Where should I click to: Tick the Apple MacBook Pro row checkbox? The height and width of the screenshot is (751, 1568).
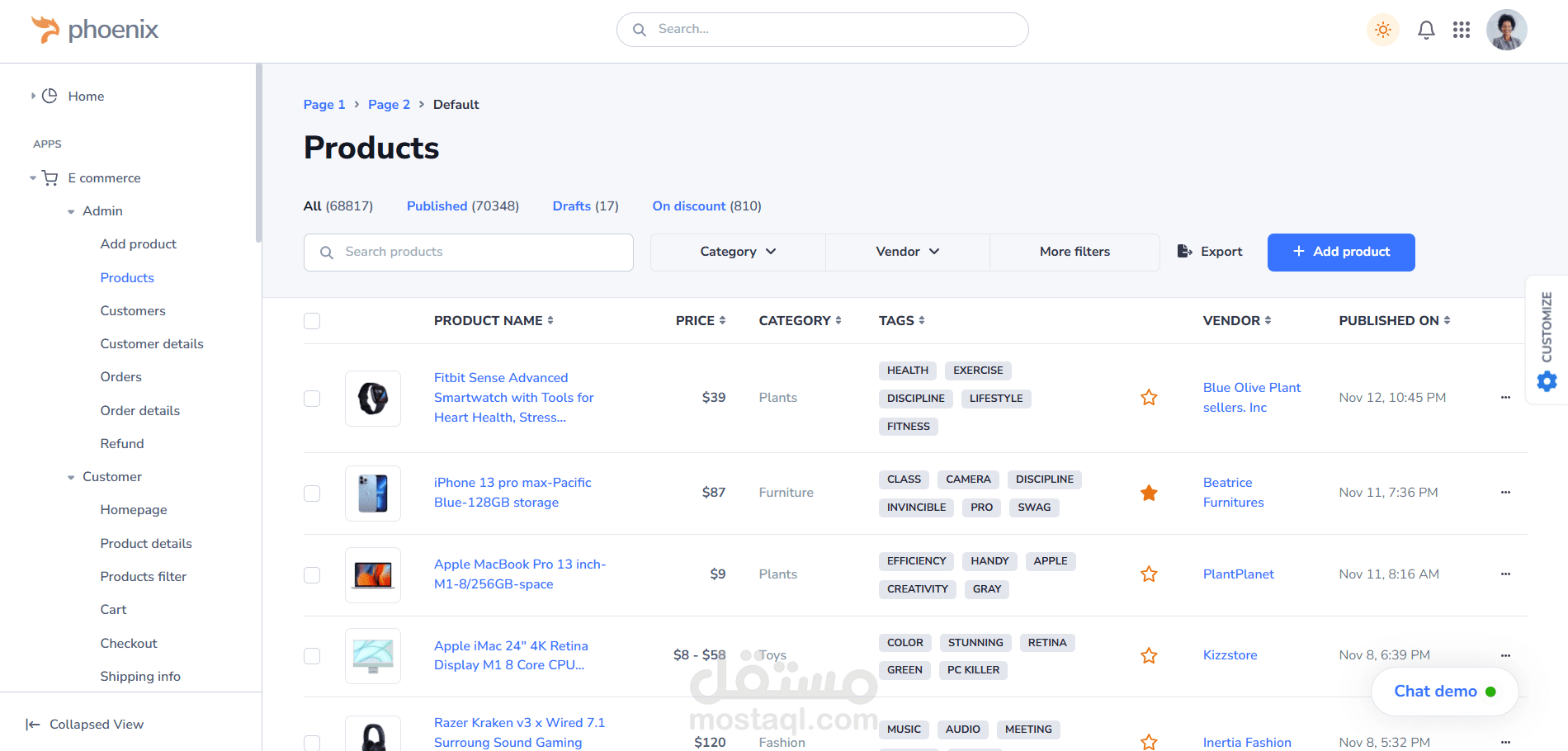click(x=312, y=574)
